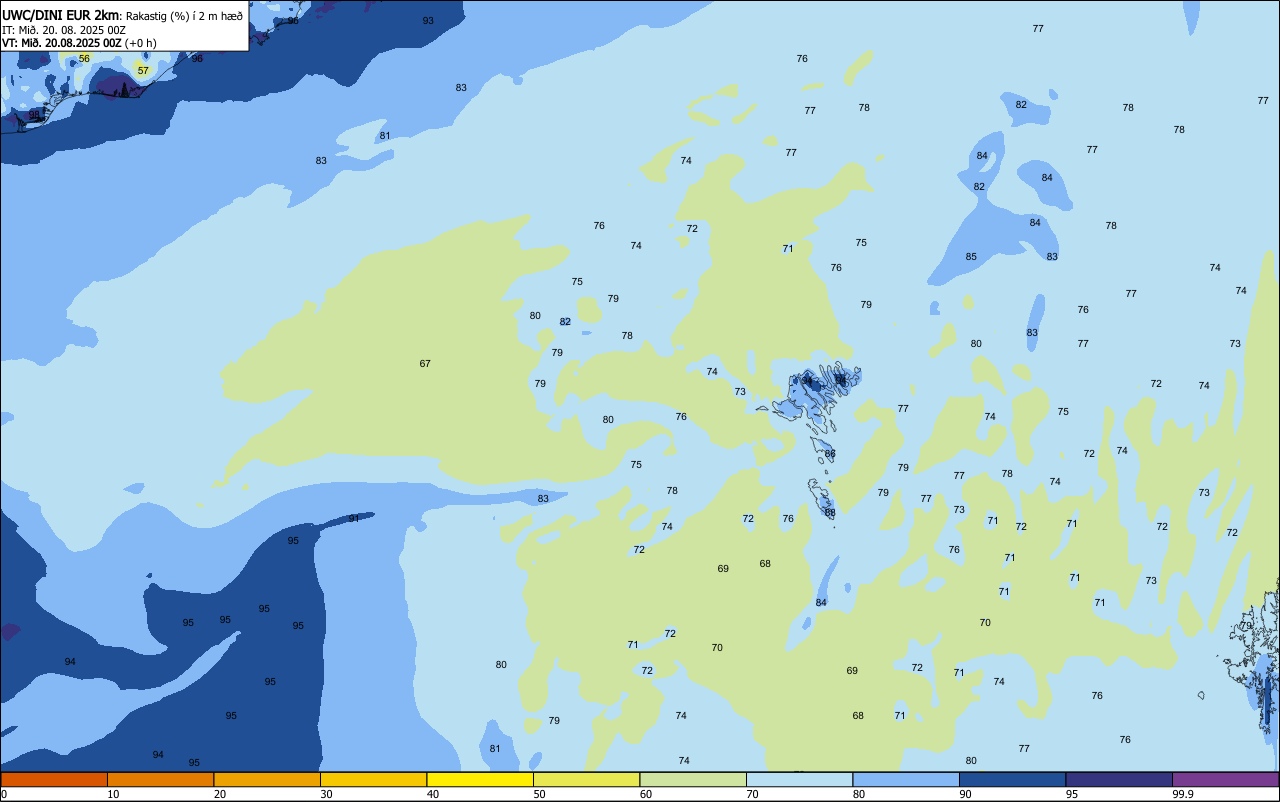Click the dark orange 0–10 legend swatch

(x=54, y=779)
